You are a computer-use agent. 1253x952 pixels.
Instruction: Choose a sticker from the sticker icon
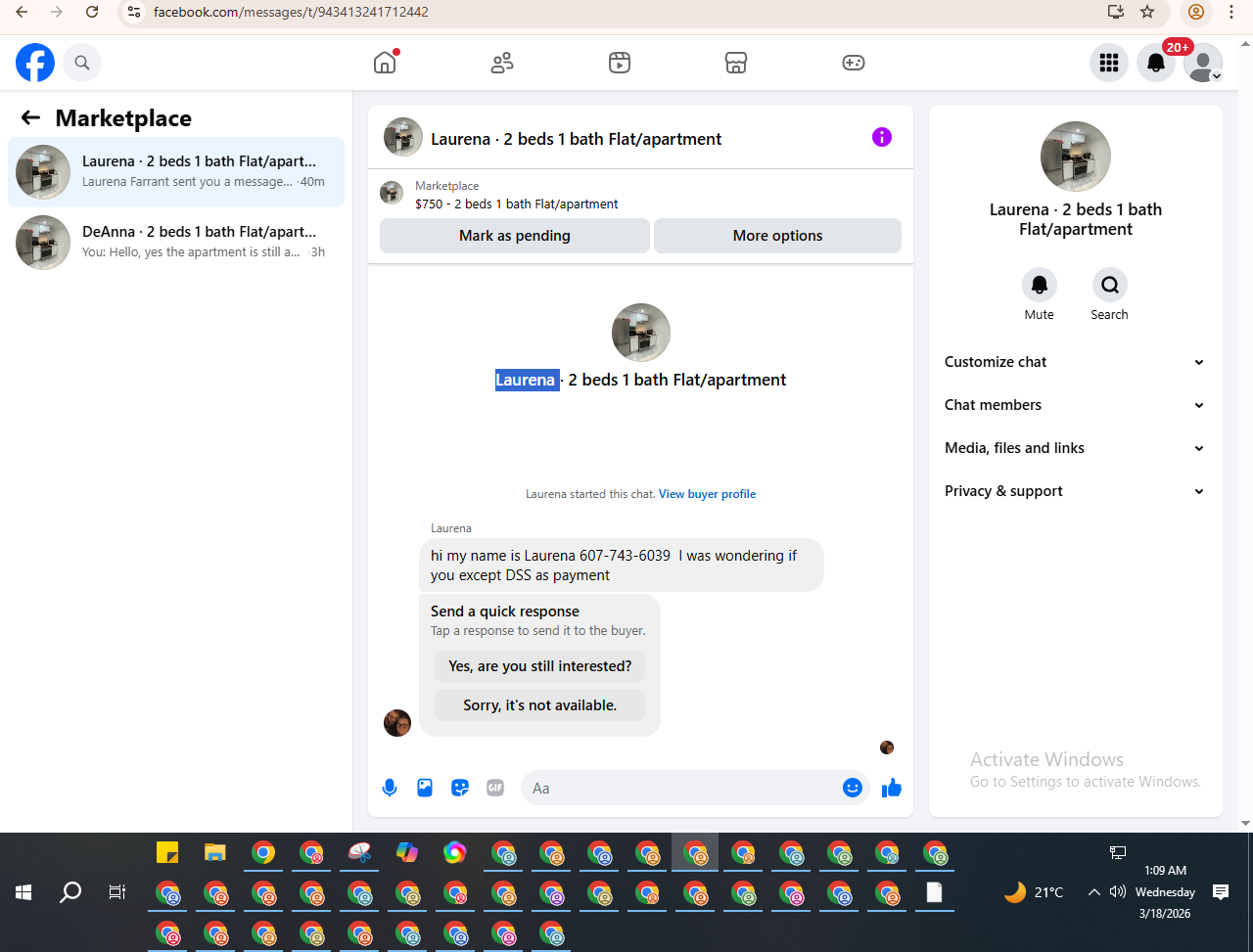click(x=460, y=788)
